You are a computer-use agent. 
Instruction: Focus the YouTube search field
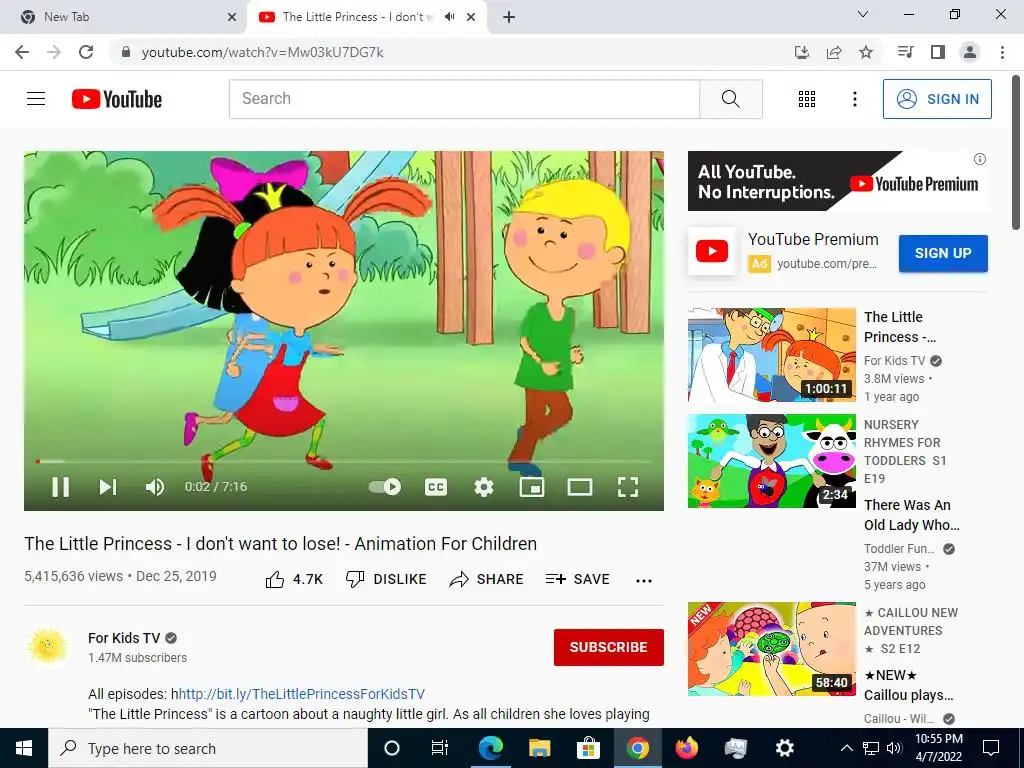pos(464,99)
